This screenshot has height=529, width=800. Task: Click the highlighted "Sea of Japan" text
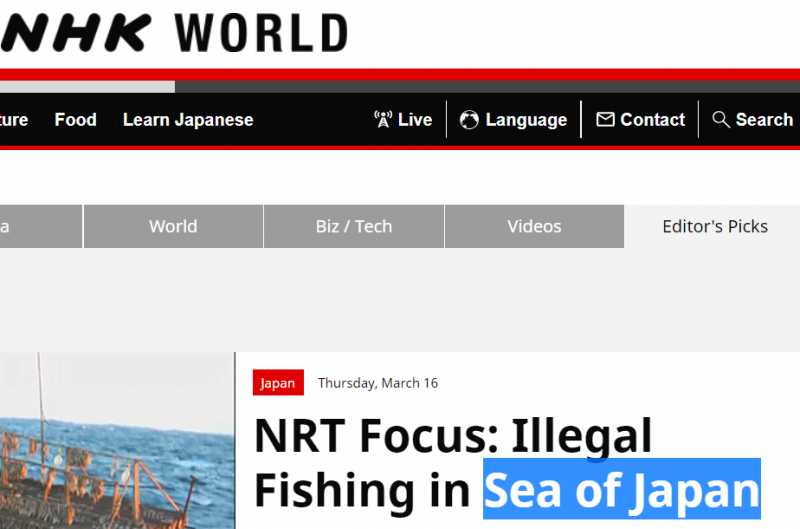621,490
